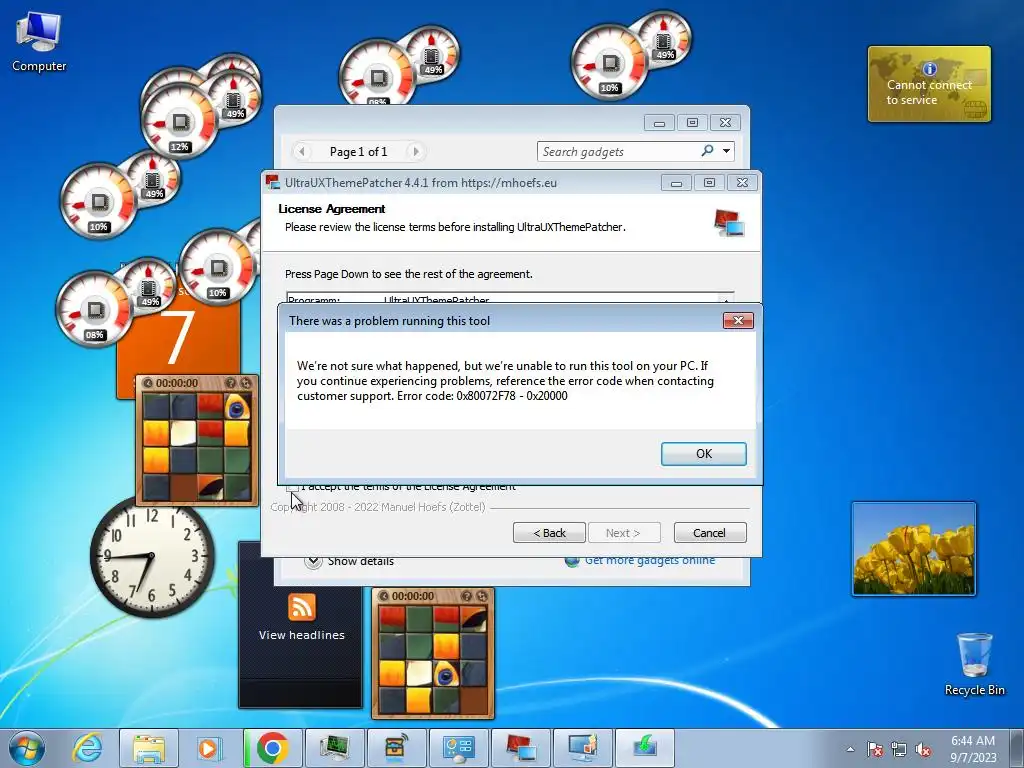Viewport: 1024px width, 768px height.
Task: Click 'Press Page Down to see the rest' text
Action: 409,274
